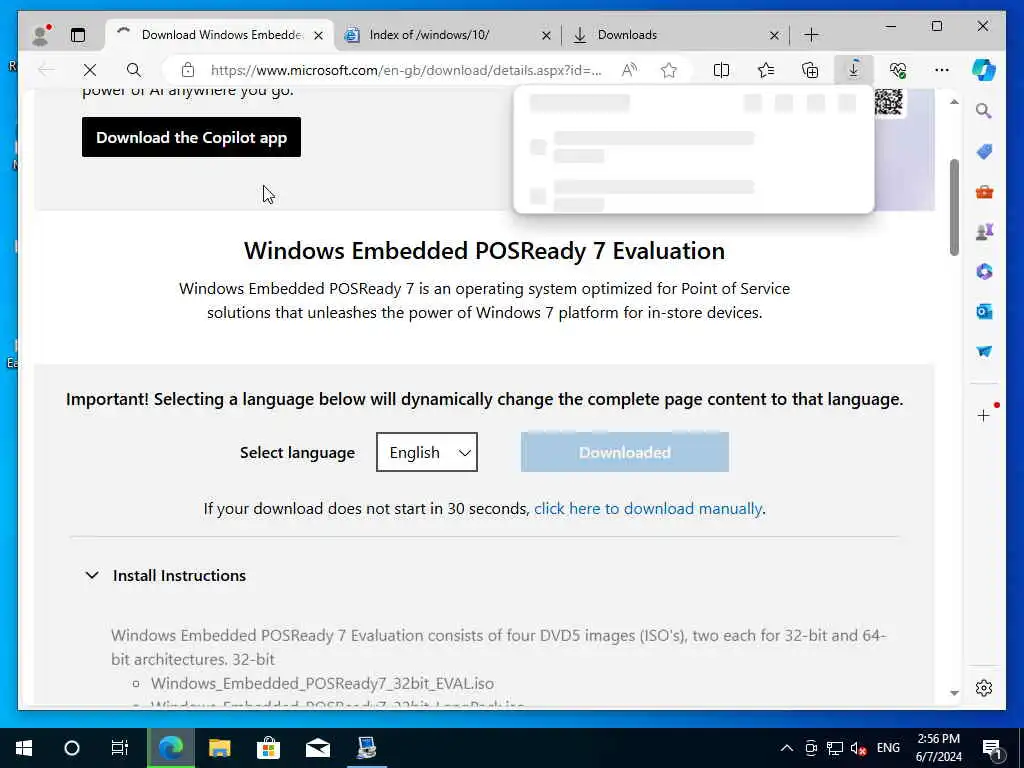Screen dimensions: 1024x768
Task: Open the Mail app from the taskbar
Action: coord(317,748)
